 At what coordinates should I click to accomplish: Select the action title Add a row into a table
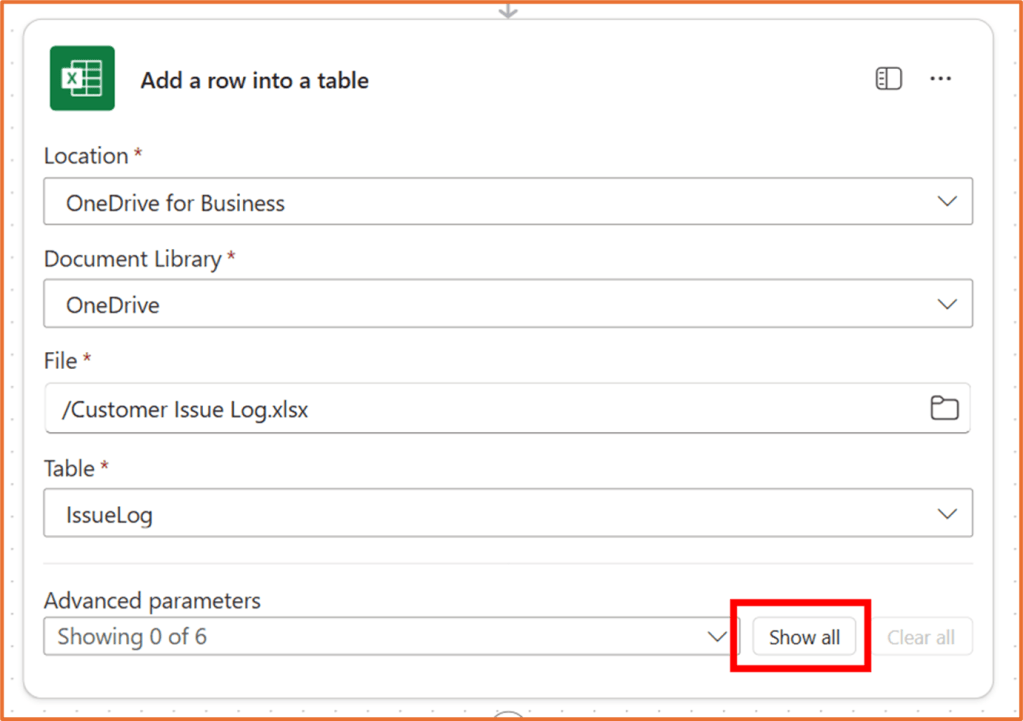pos(254,80)
